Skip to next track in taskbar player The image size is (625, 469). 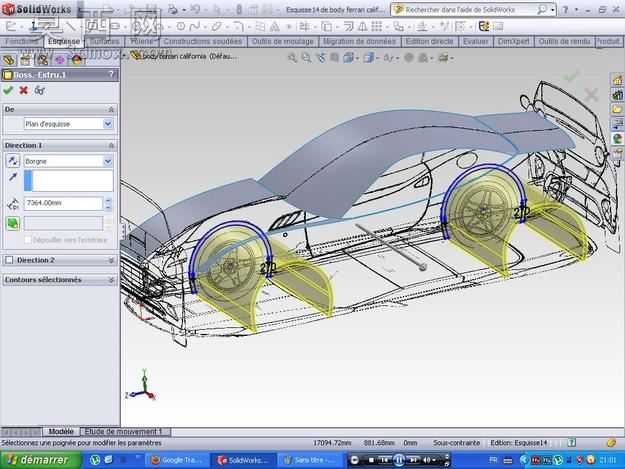click(413, 460)
